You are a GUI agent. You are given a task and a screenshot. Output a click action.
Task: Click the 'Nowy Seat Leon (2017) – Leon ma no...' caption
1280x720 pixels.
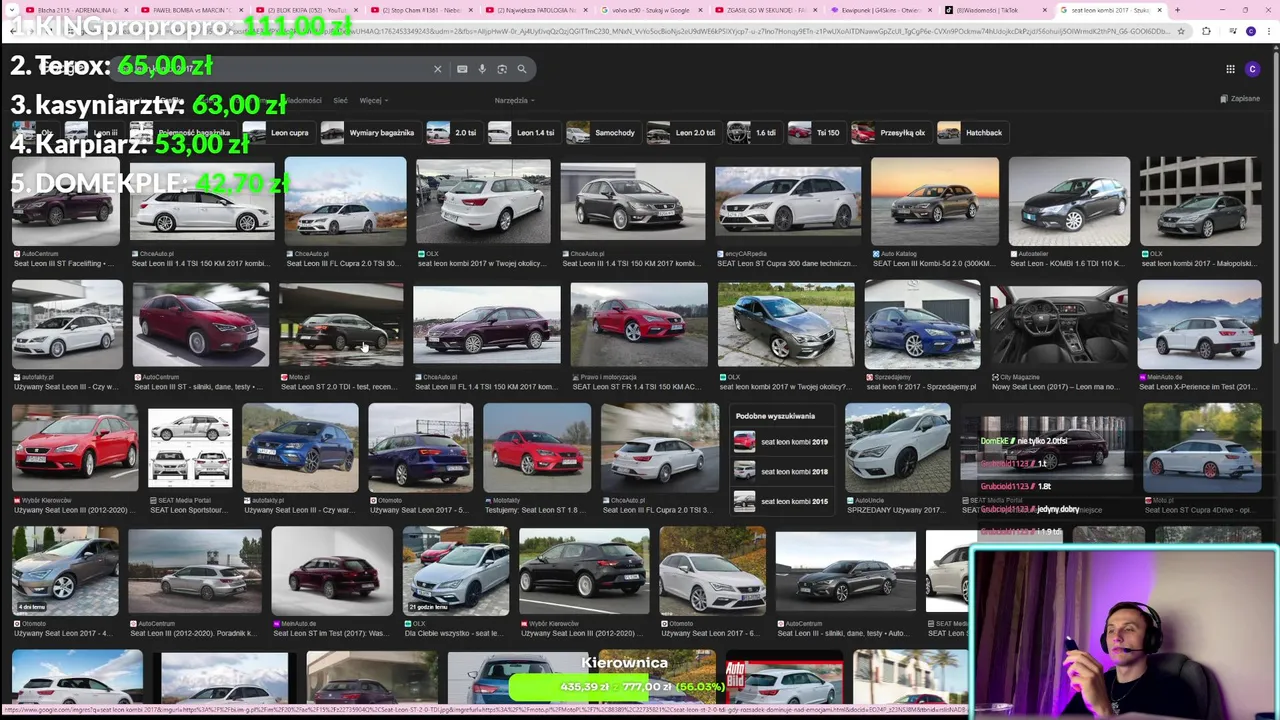1058,387
